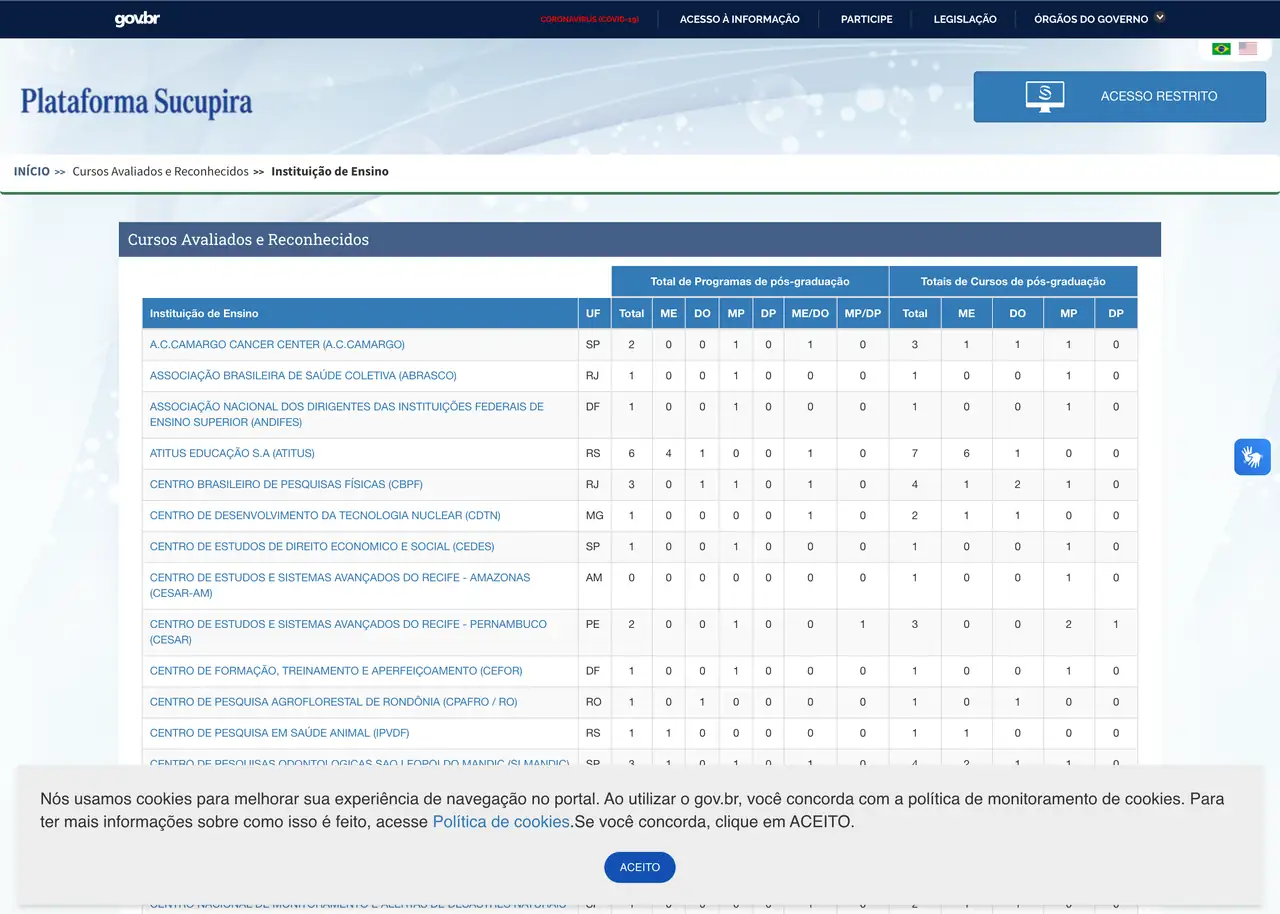
Task: Open Centro de Pesquisa Agroflorestal de Rondônia link
Action: click(334, 701)
